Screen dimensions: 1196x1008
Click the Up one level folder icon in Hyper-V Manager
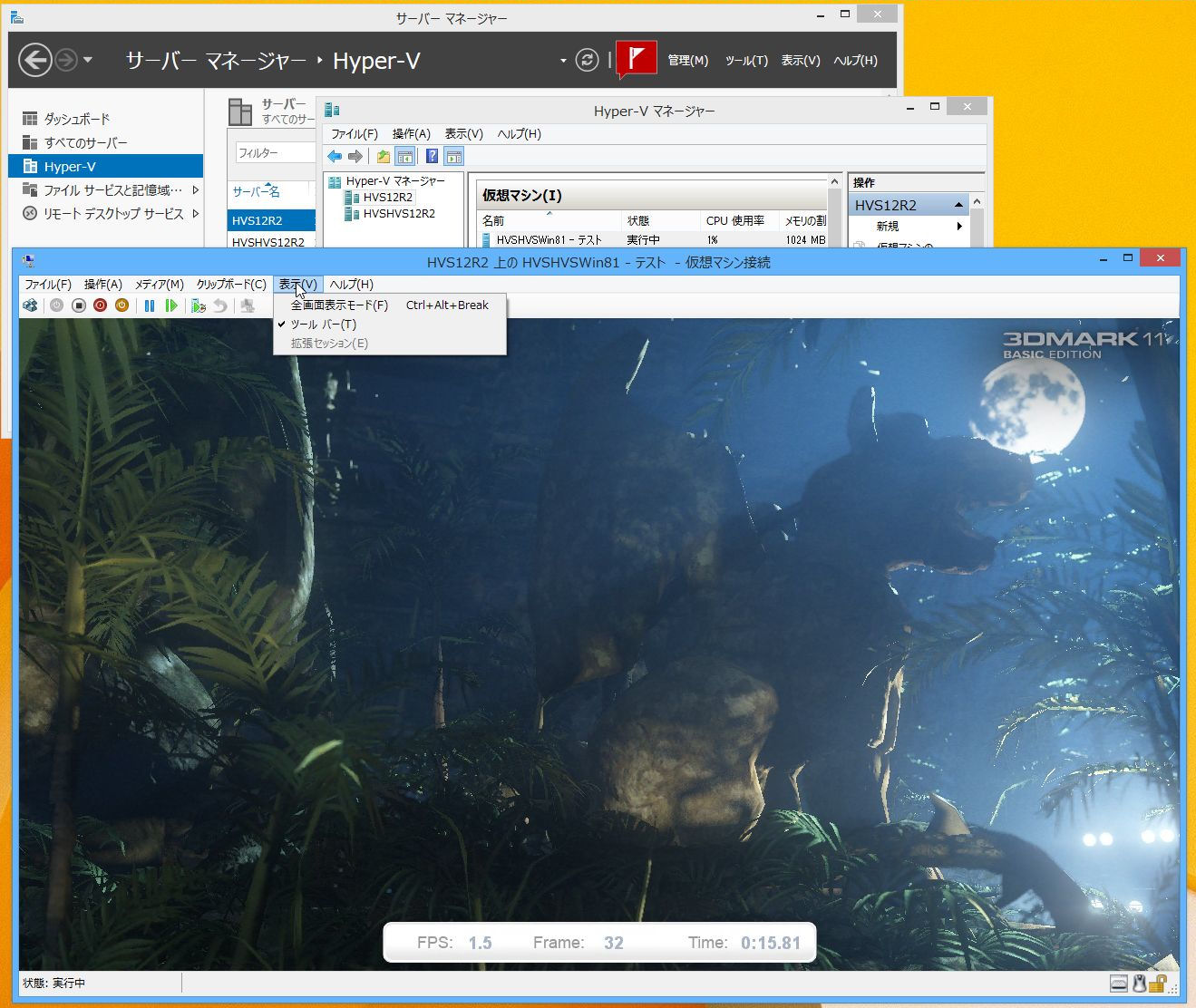[384, 156]
